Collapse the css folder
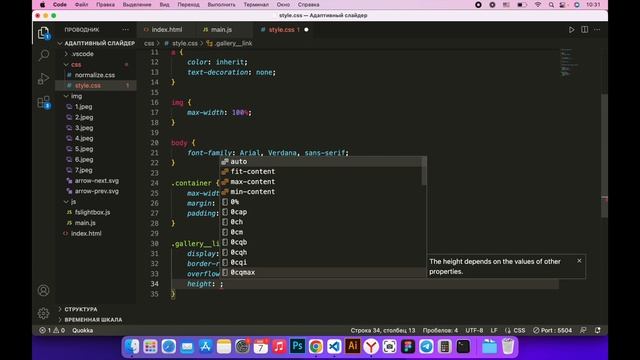The height and width of the screenshot is (360, 640). point(96,64)
